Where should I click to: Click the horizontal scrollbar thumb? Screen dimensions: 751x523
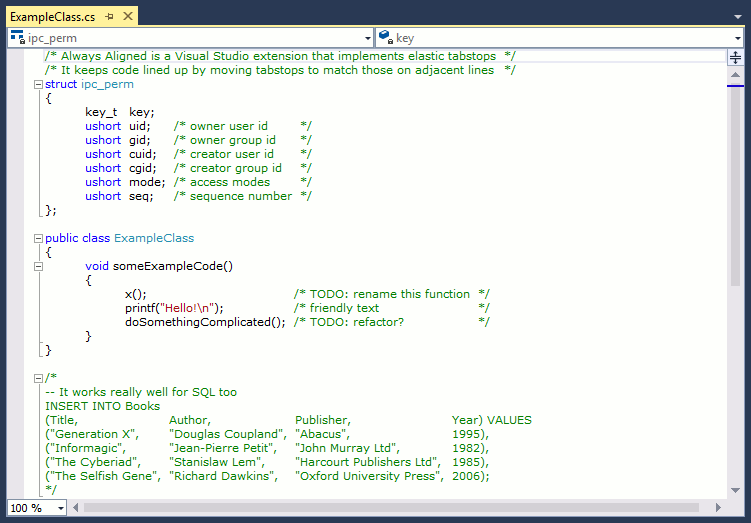(391, 507)
